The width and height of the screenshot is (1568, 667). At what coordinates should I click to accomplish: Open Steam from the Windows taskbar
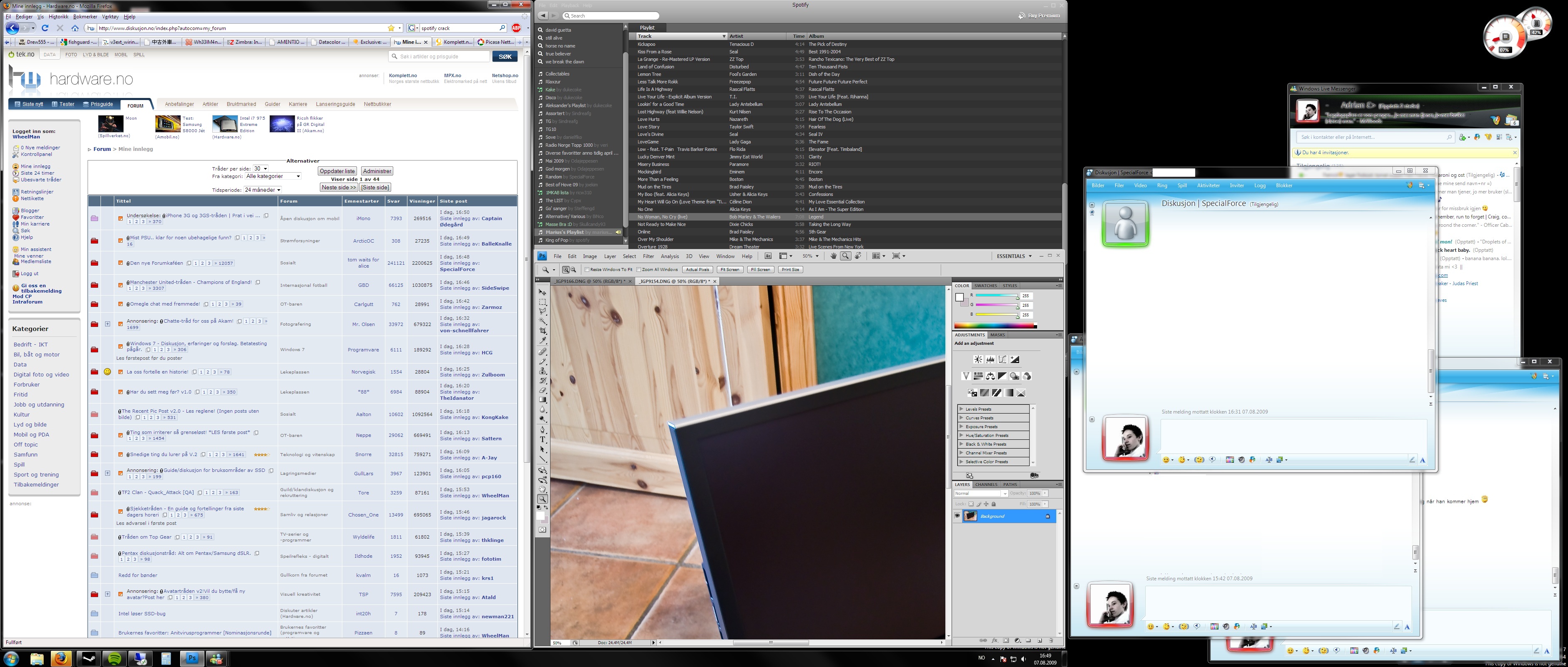pyautogui.click(x=89, y=659)
